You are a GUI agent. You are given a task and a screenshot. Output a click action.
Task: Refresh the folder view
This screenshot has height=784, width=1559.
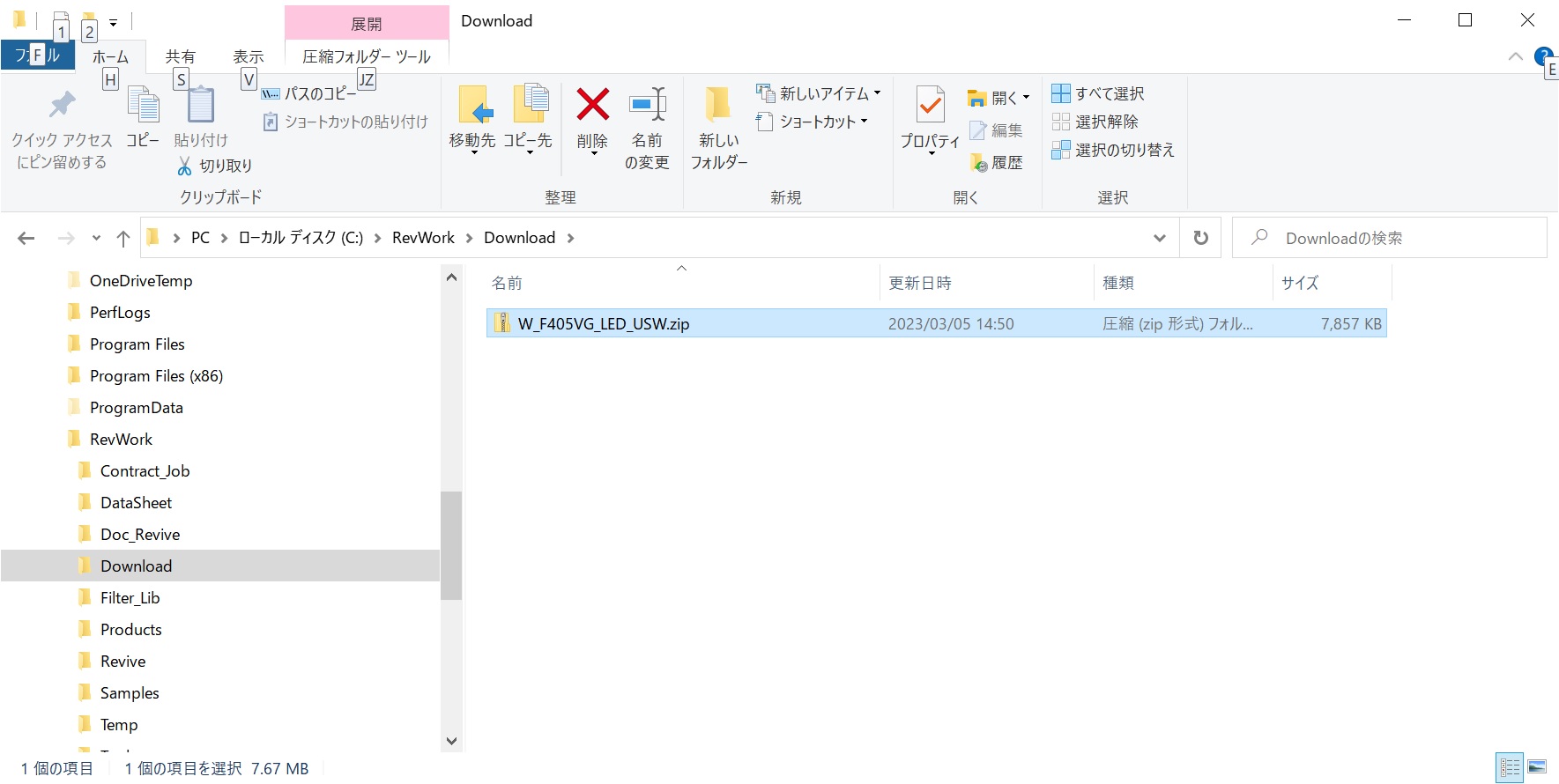coord(1200,238)
